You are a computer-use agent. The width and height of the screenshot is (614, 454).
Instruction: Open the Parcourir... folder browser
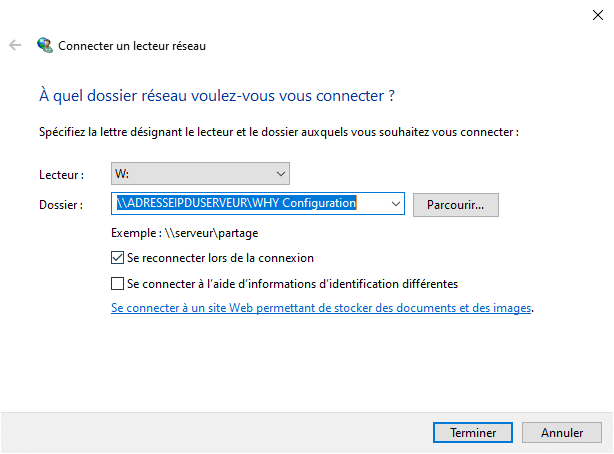(x=456, y=205)
